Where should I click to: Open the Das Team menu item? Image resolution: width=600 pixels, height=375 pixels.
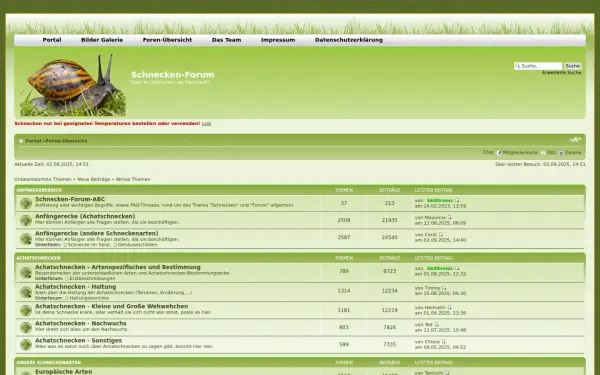point(227,40)
